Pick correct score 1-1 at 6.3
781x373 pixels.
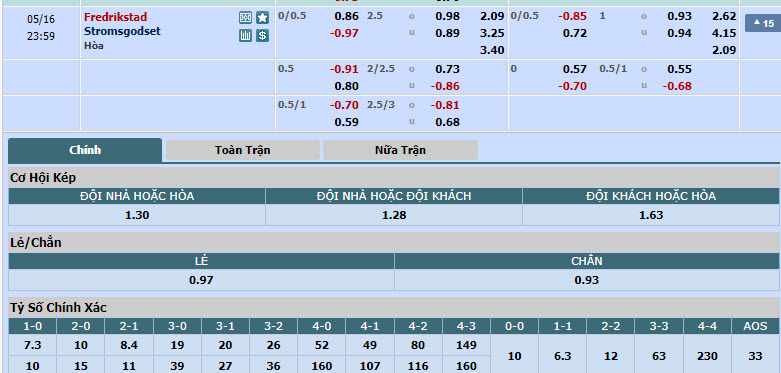[562, 356]
